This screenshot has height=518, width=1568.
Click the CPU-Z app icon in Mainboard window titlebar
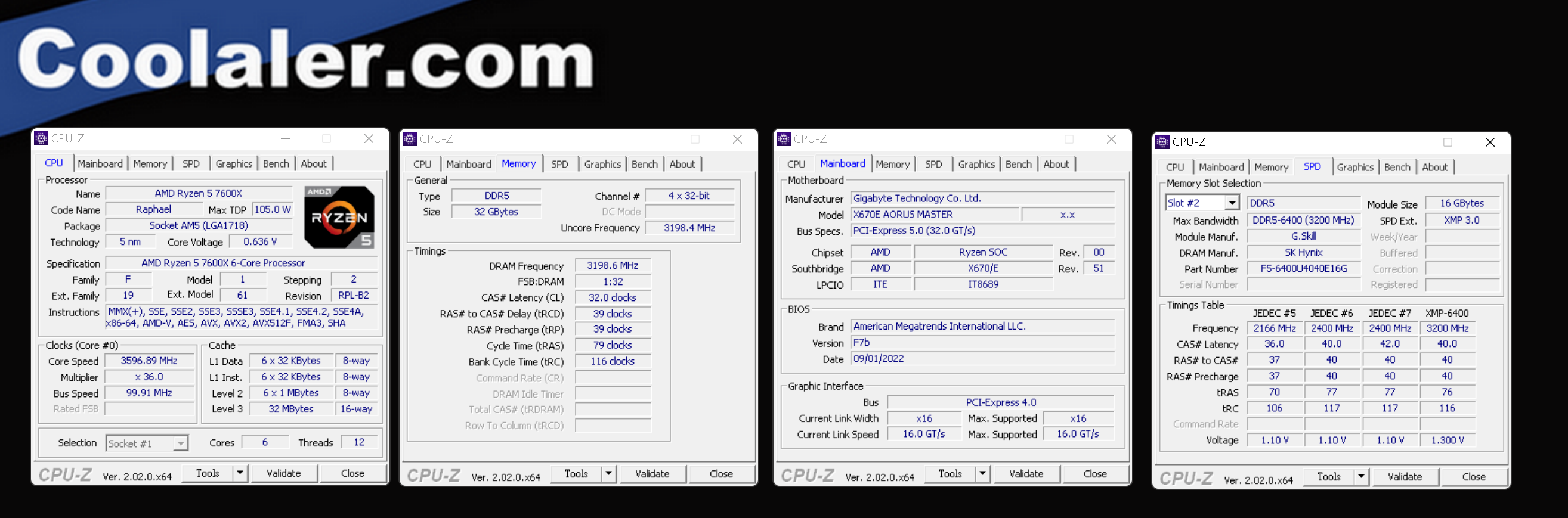(x=784, y=139)
